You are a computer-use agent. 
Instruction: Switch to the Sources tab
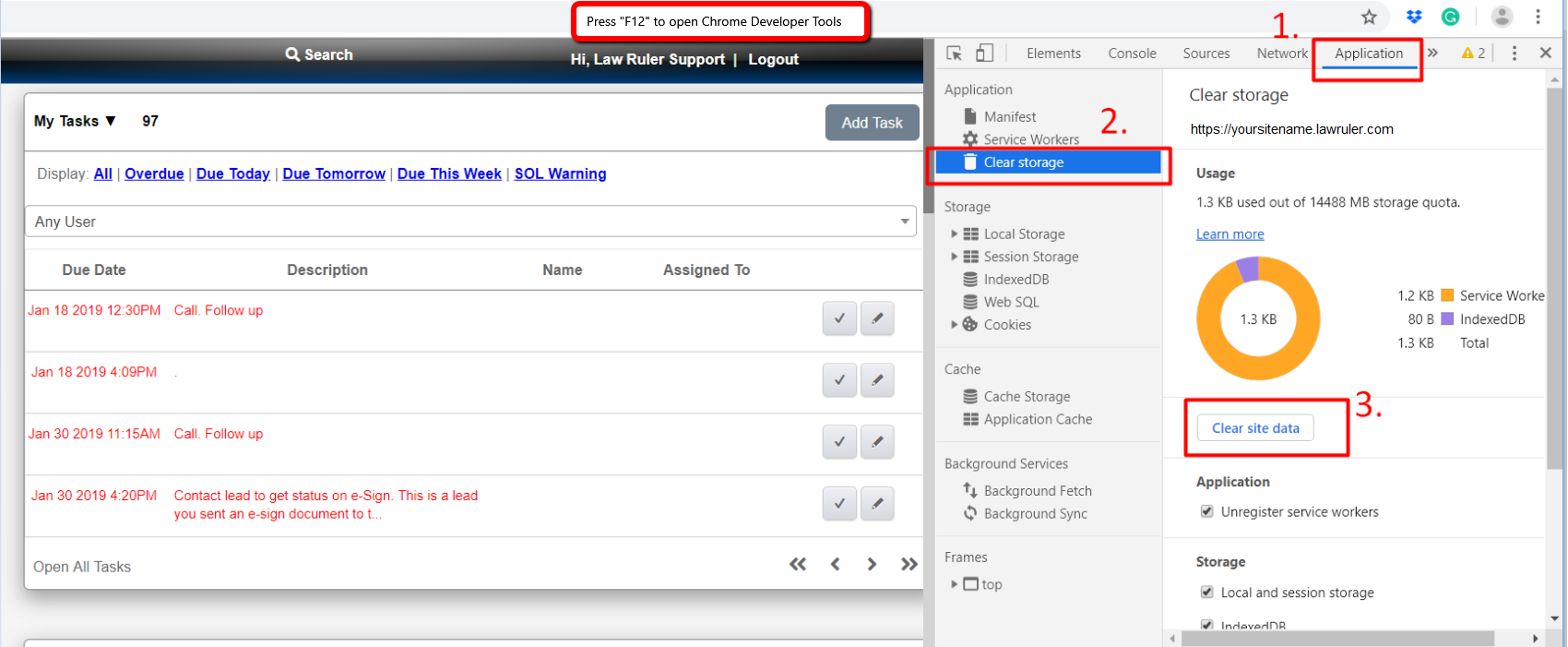pos(1206,54)
